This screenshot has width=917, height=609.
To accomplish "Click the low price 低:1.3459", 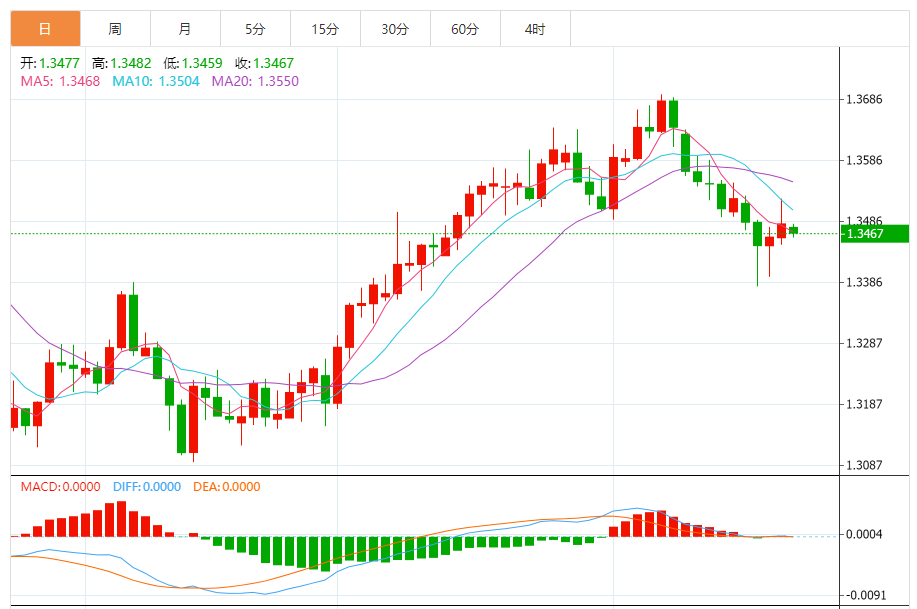I will [193, 63].
